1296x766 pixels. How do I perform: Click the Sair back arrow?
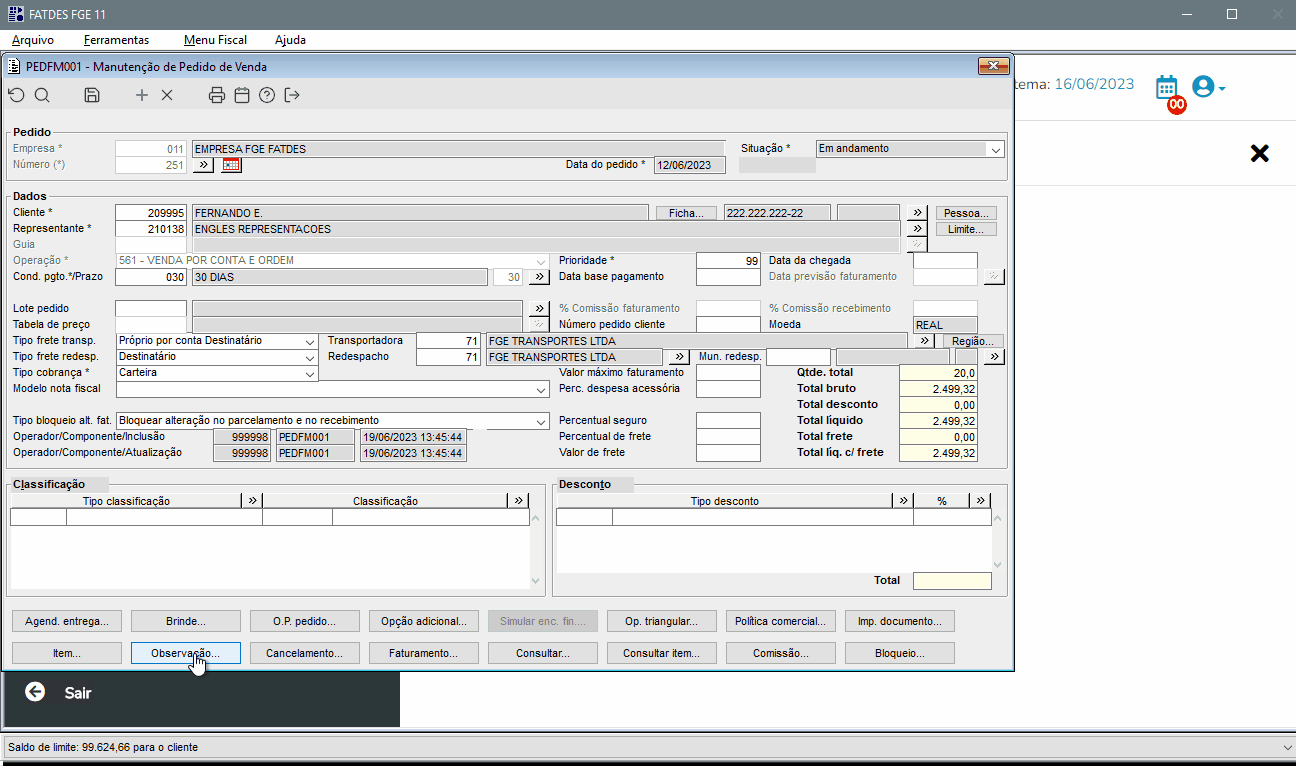[x=36, y=692]
